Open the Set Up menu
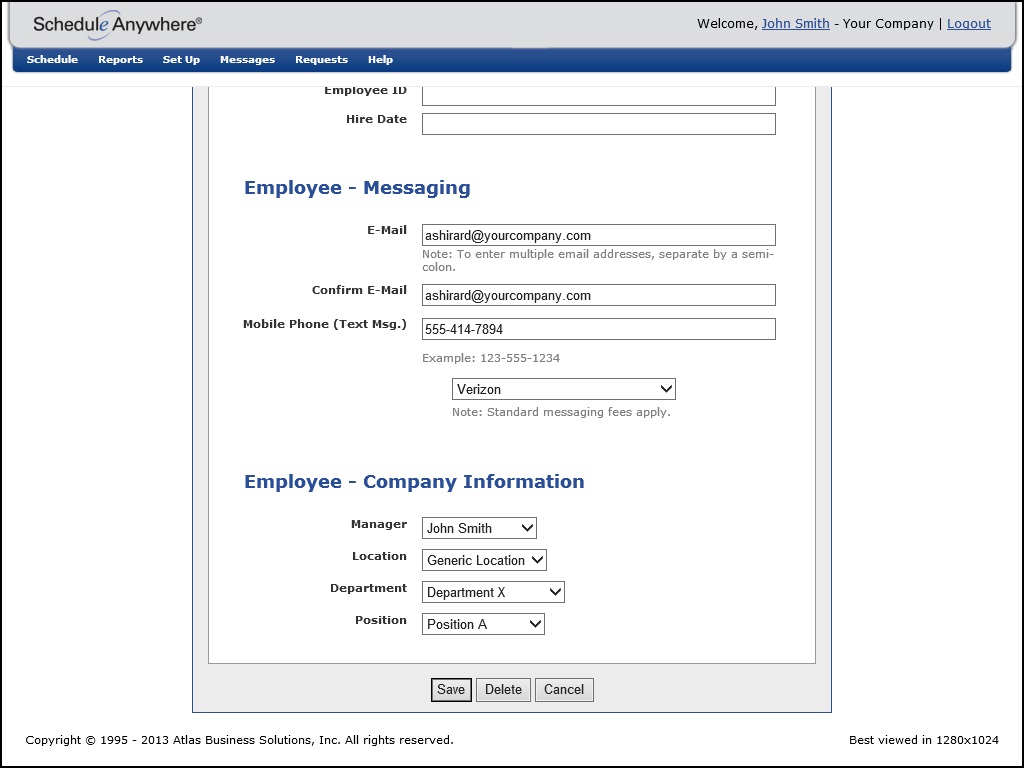 (x=181, y=60)
